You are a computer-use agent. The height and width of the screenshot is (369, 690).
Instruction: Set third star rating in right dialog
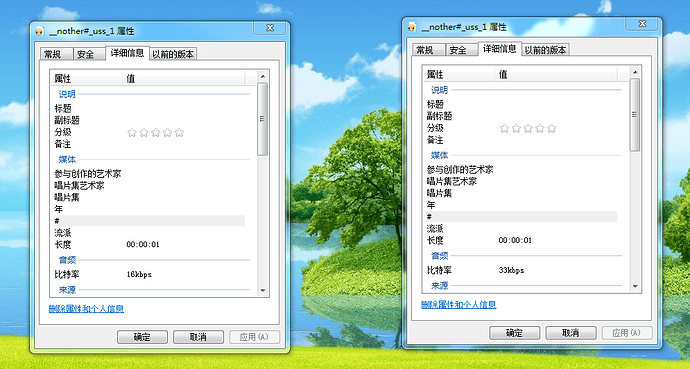coord(528,128)
